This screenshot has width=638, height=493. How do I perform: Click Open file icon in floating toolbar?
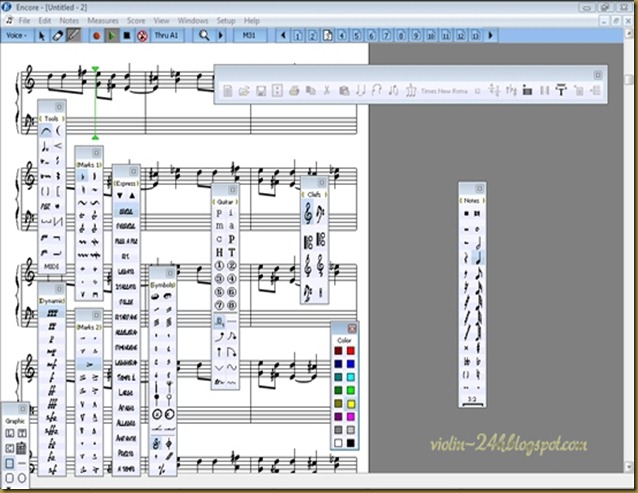click(x=244, y=91)
